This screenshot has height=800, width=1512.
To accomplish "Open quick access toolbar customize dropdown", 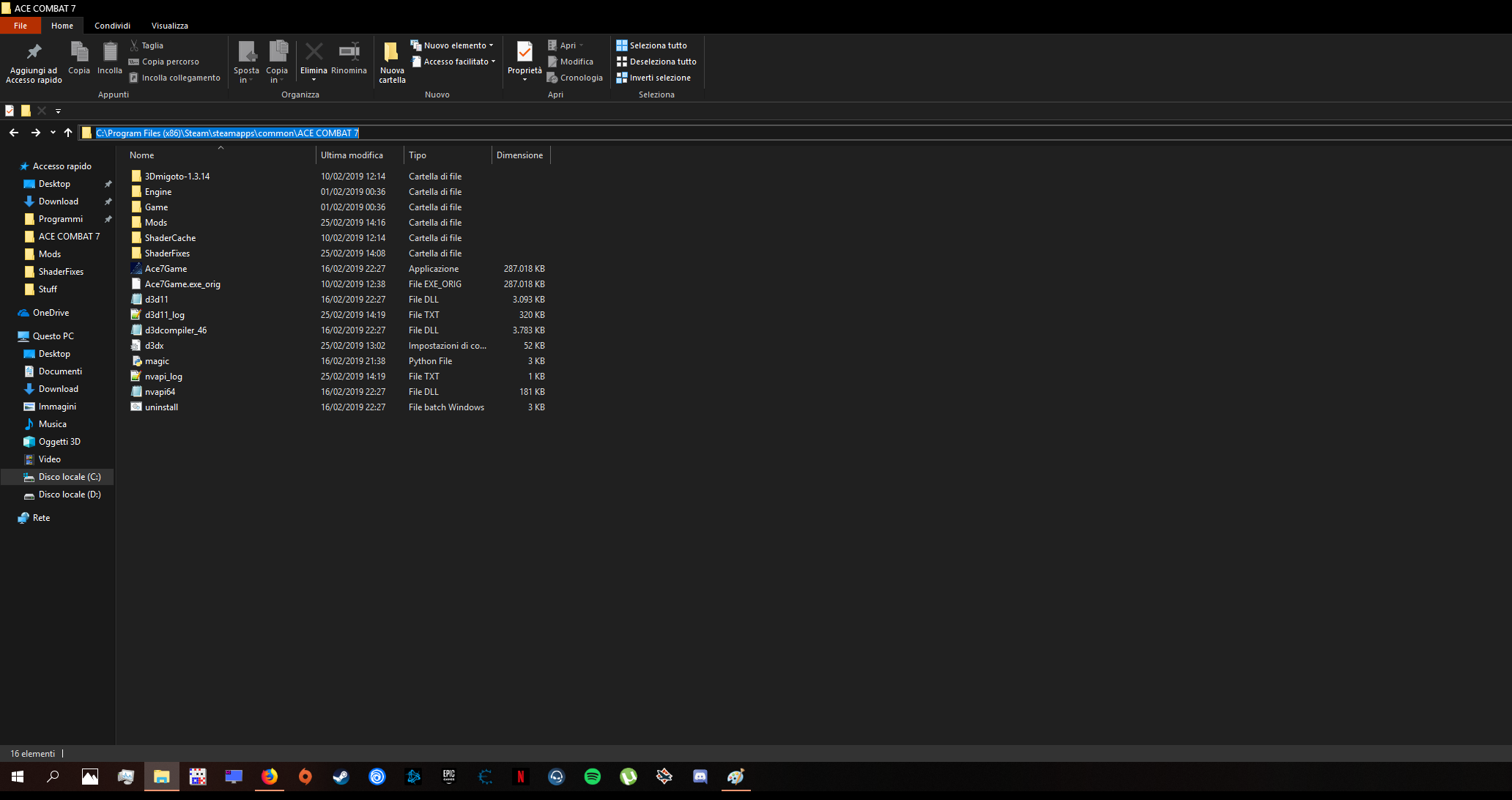I will (58, 111).
